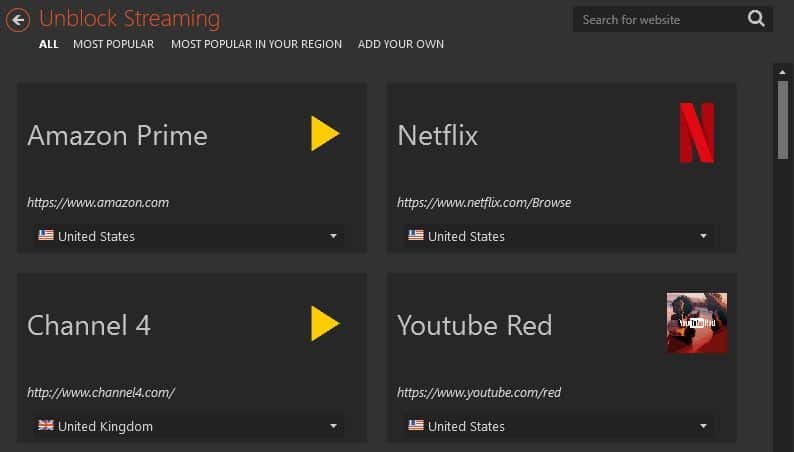This screenshot has height=452, width=794.
Task: Click the vertical scrollbar thumb
Action: [783, 120]
